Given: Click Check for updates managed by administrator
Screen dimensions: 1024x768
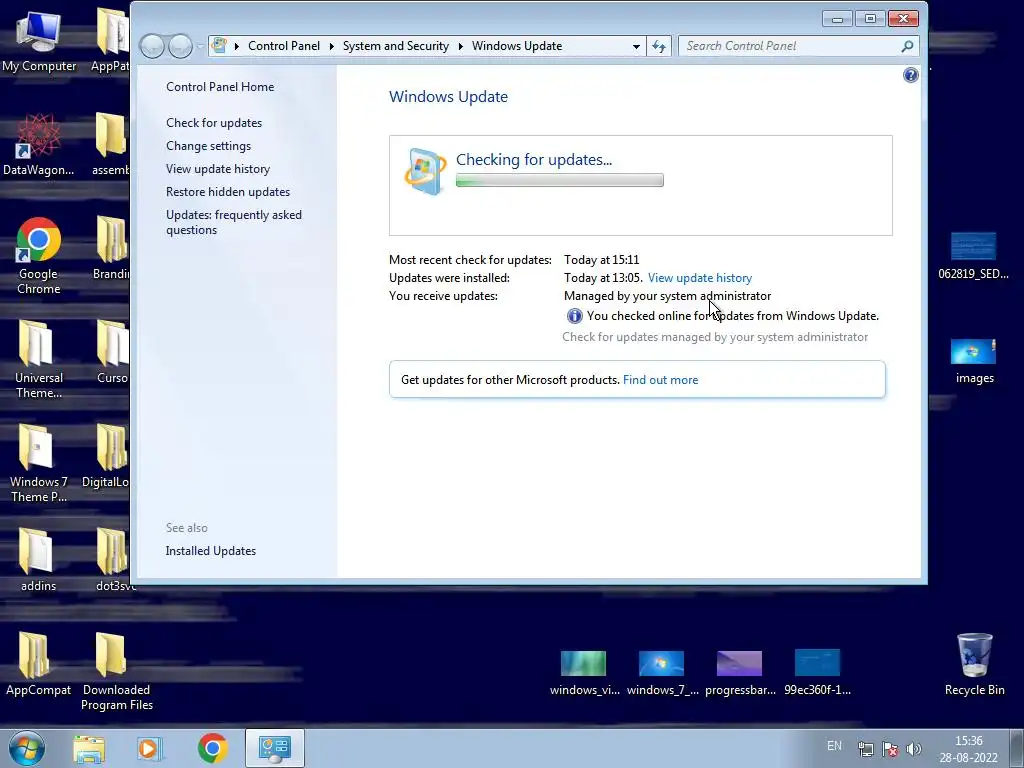Looking at the screenshot, I should pyautogui.click(x=714, y=337).
